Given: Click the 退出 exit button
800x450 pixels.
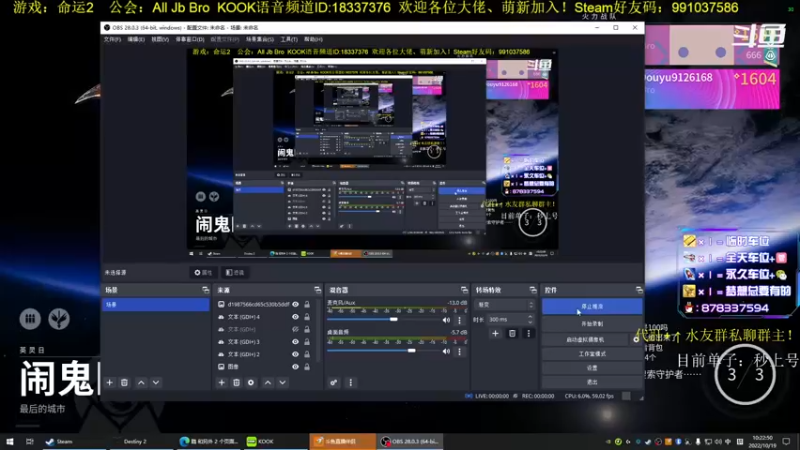Looking at the screenshot, I should (x=592, y=382).
